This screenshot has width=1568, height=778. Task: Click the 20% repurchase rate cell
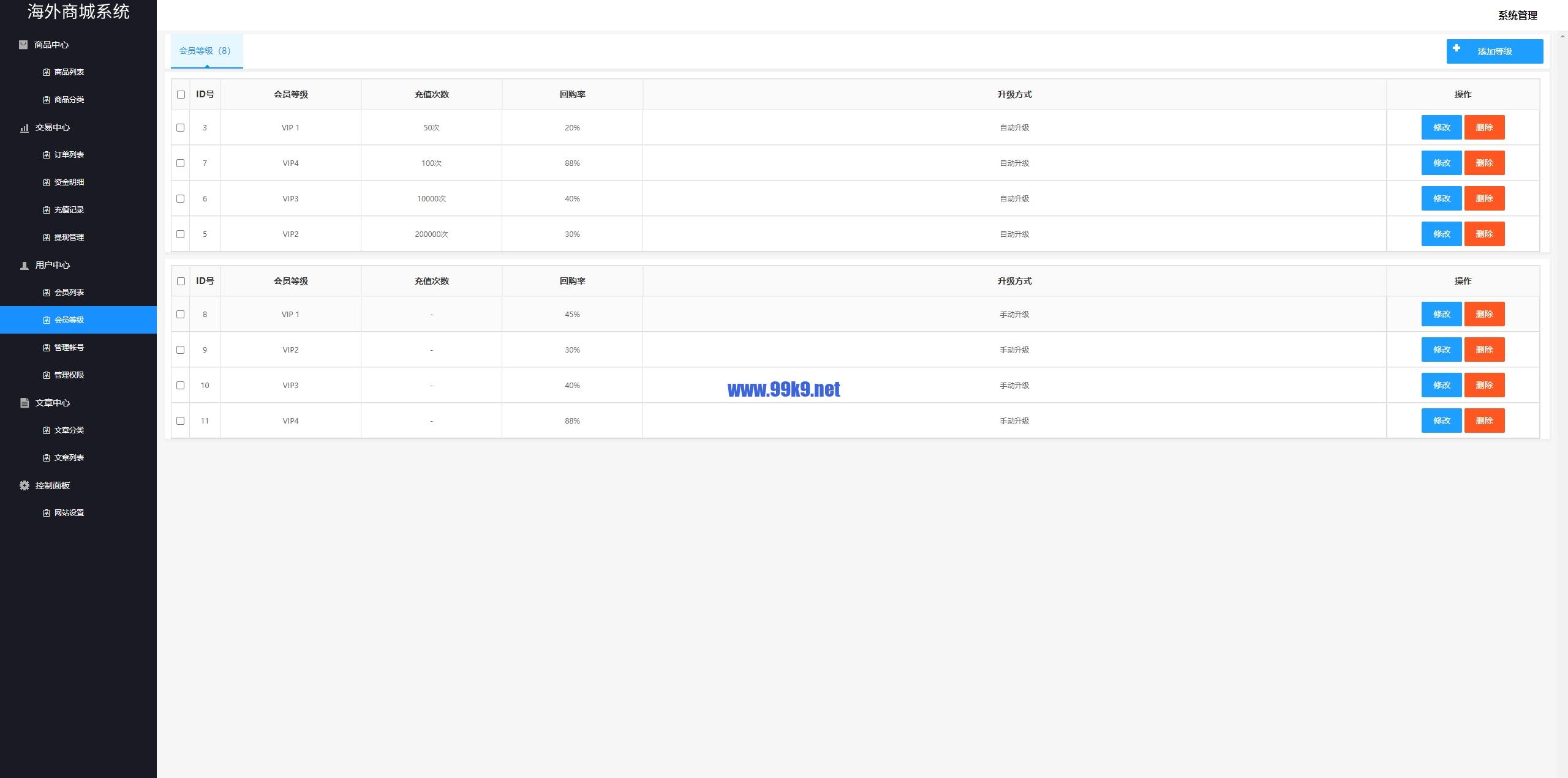point(572,127)
